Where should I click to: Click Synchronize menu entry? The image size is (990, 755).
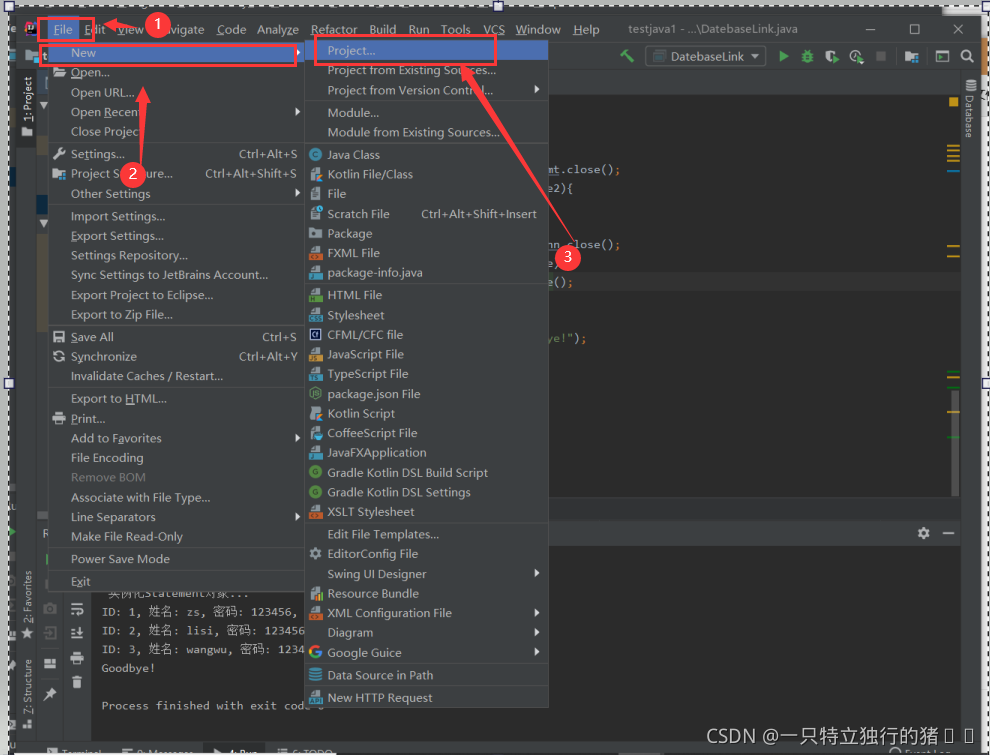176,357
